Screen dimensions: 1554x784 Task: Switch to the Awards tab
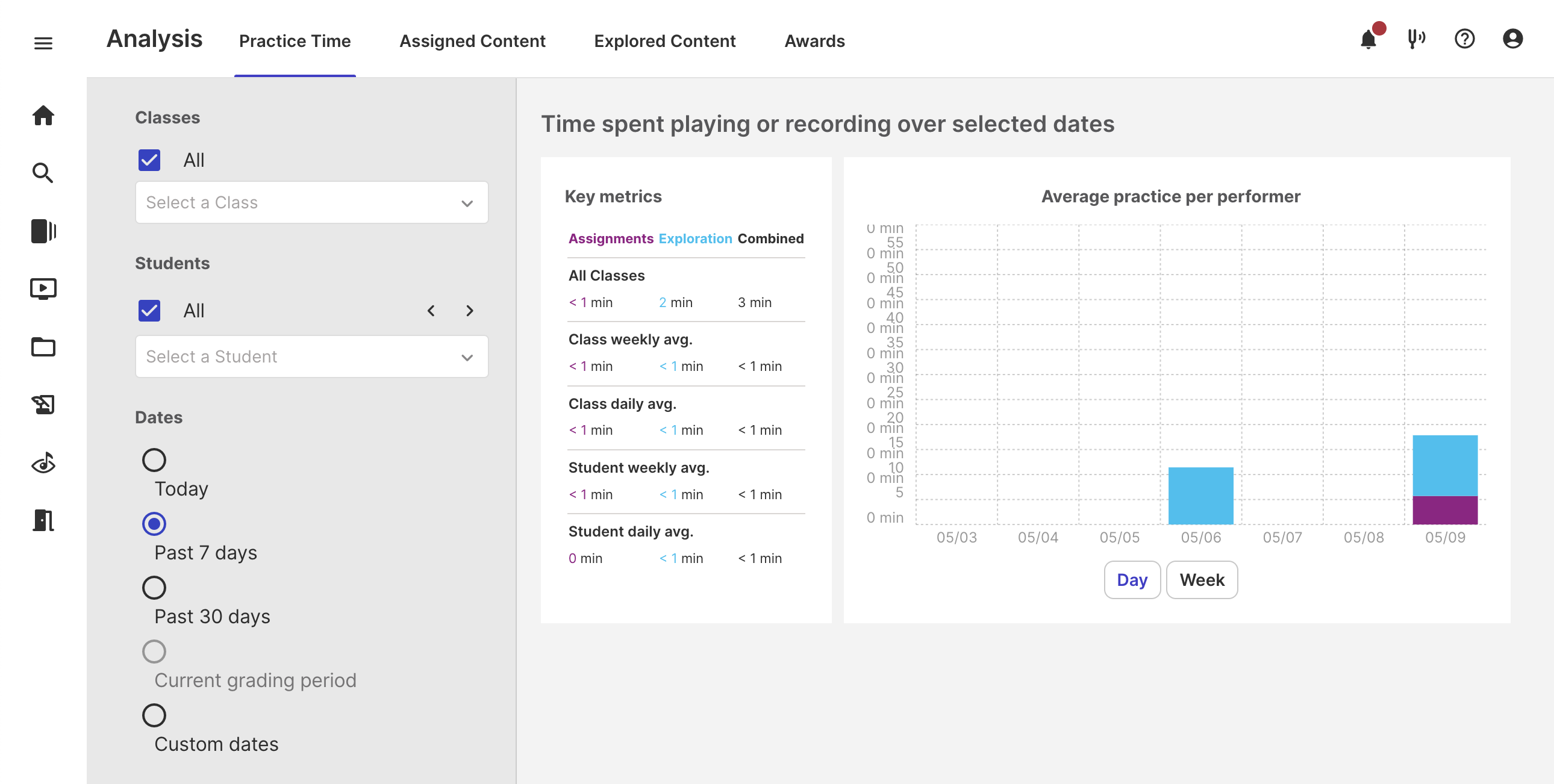point(814,41)
